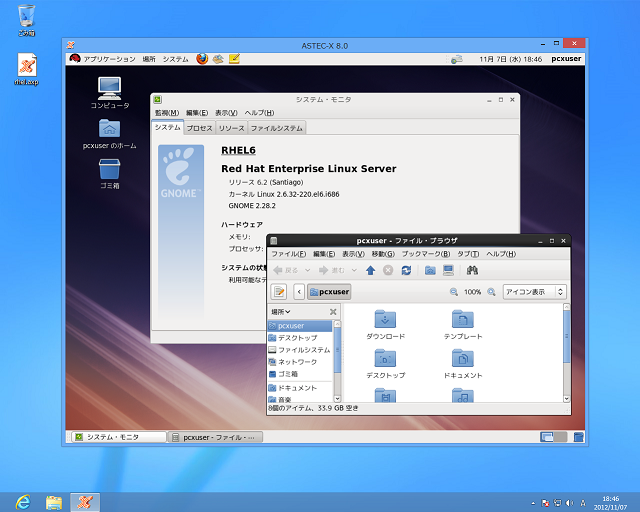
Task: Click the ASTEC-X taskbar button in Windows
Action: [85, 502]
